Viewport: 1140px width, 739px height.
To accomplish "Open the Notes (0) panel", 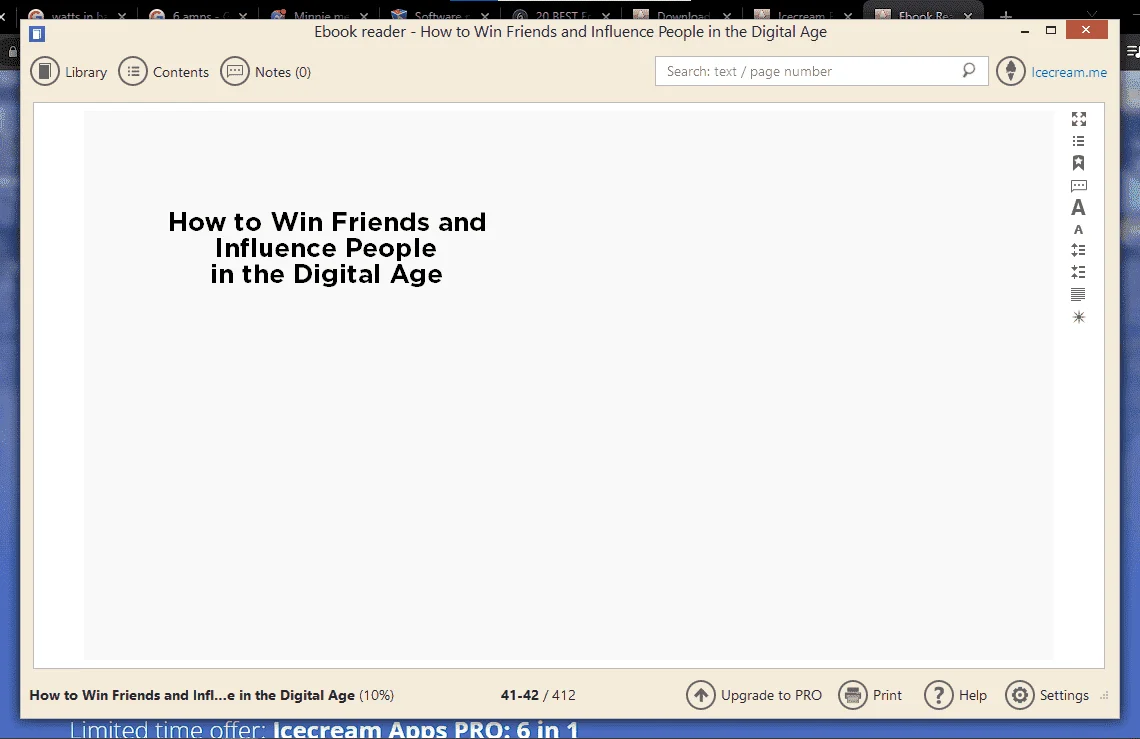I will pos(266,72).
